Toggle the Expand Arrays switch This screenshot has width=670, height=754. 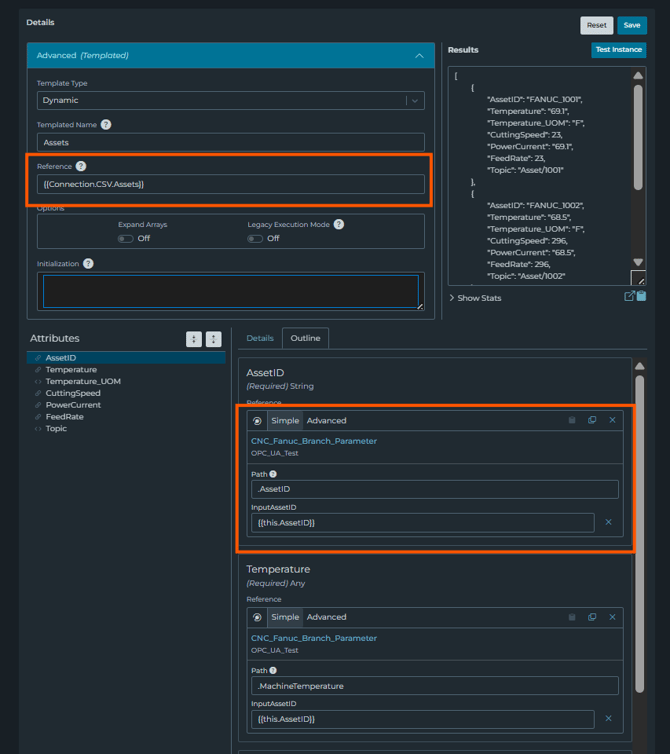point(125,239)
